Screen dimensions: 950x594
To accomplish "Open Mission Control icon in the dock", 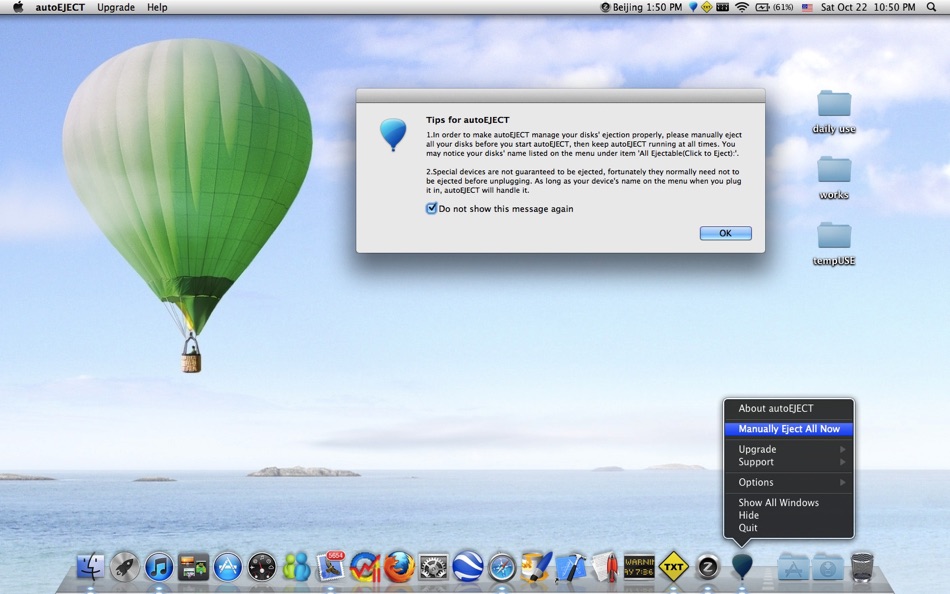I will [x=193, y=567].
